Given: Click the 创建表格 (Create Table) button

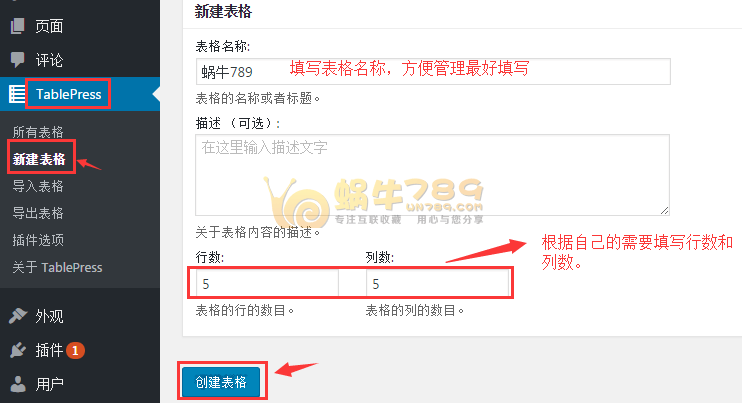Looking at the screenshot, I should point(221,382).
